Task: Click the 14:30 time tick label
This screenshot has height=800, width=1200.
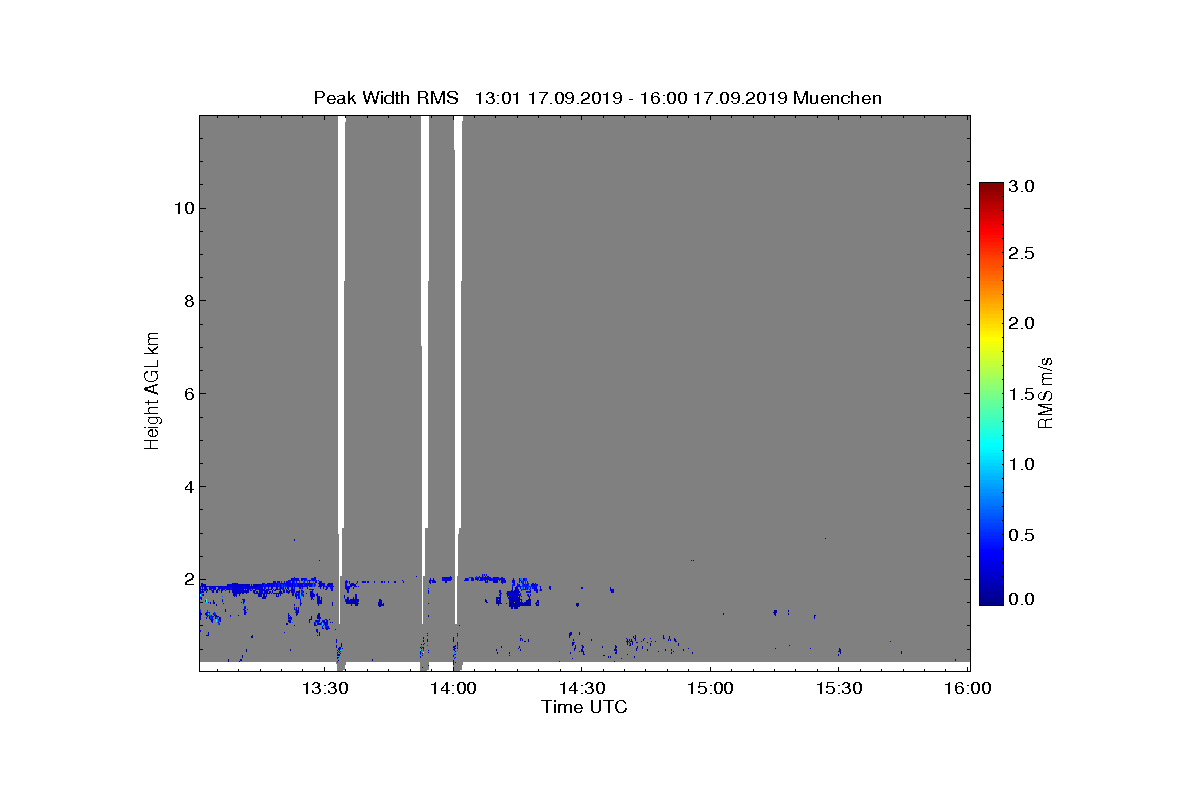Action: click(x=583, y=688)
